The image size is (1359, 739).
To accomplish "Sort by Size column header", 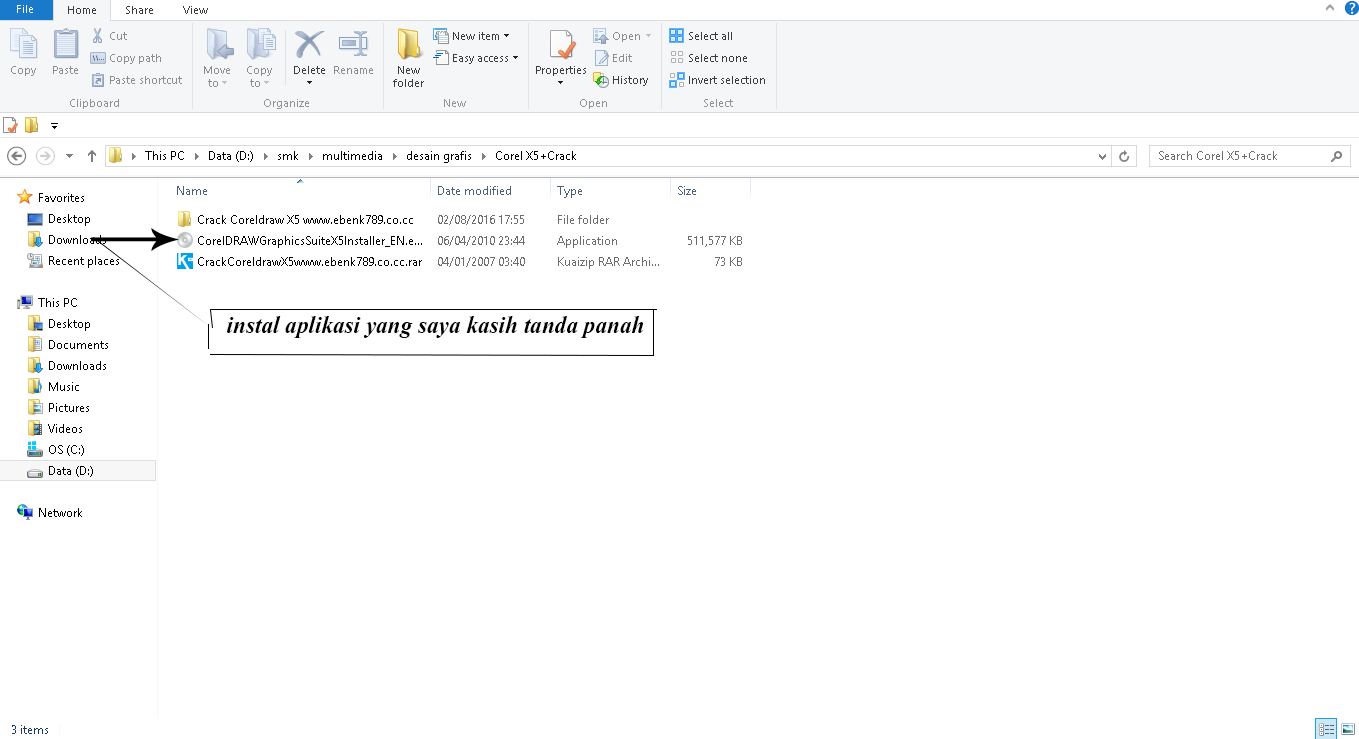I will point(687,191).
